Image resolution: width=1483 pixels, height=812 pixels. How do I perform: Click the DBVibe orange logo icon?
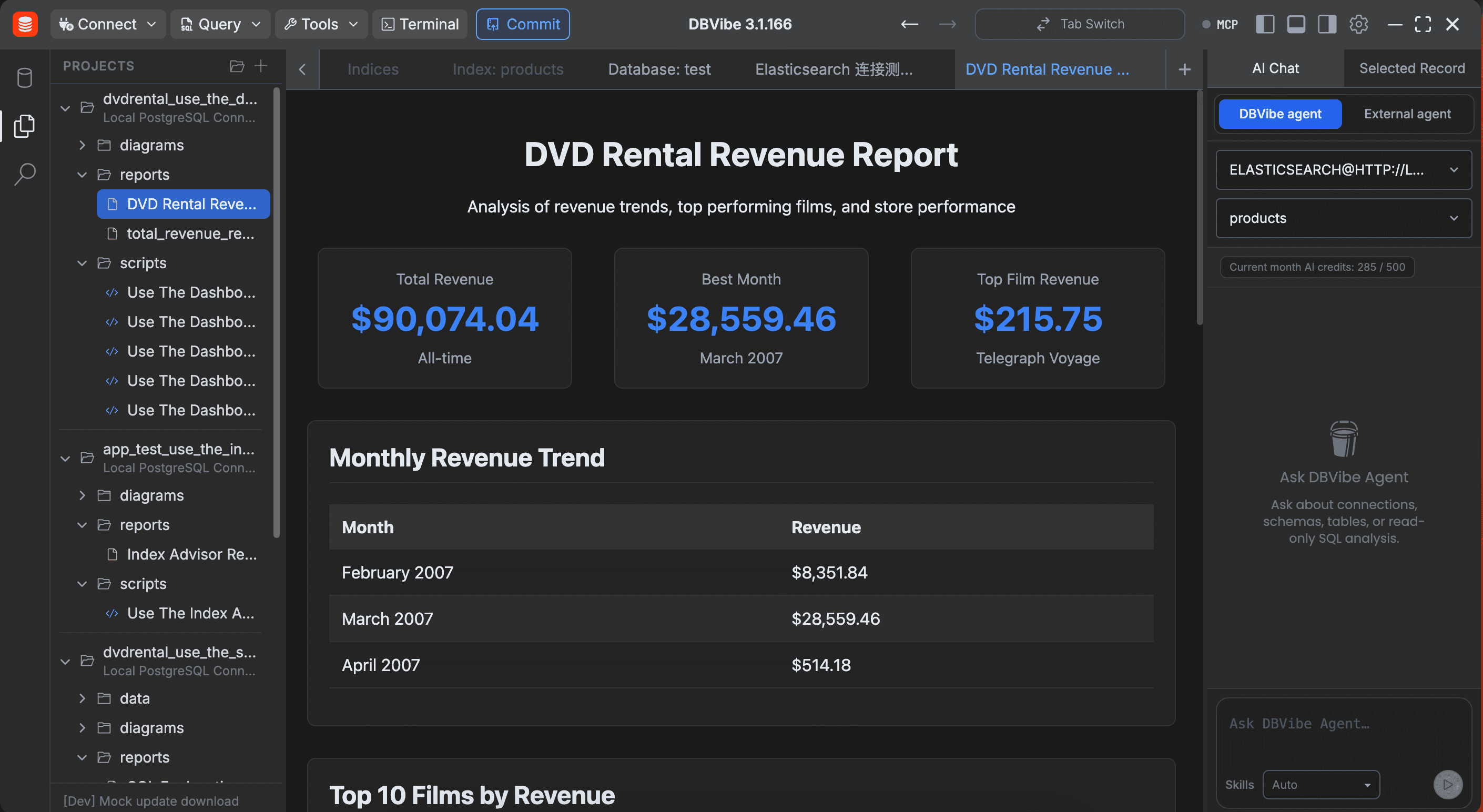tap(25, 24)
